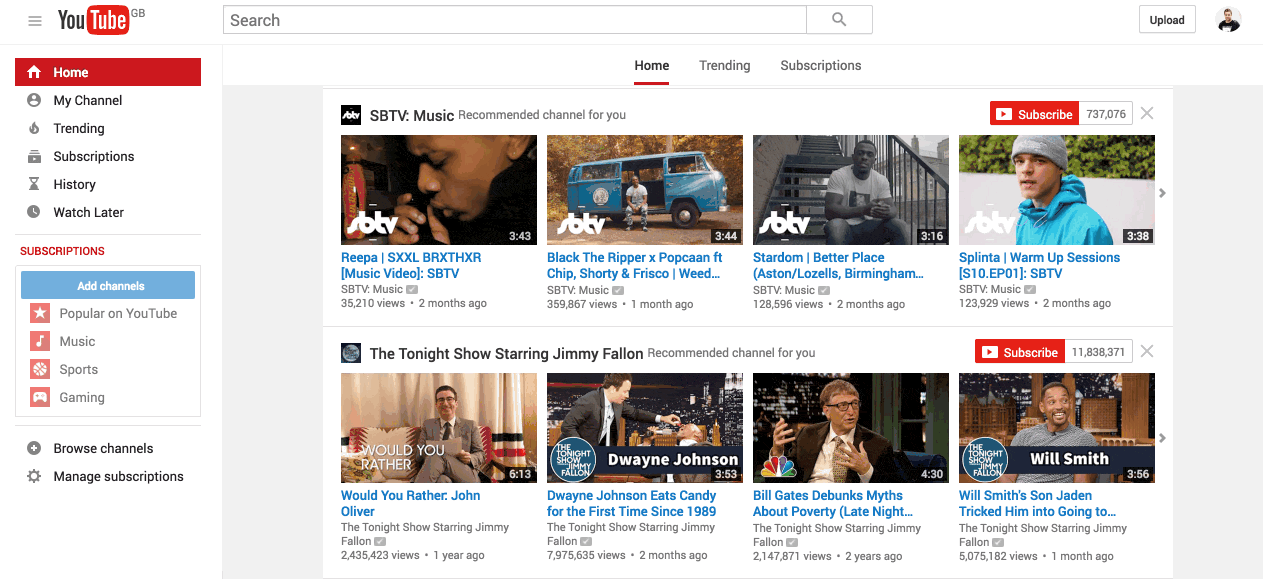Click the Sports channel icon
The image size is (1263, 579).
[x=40, y=369]
